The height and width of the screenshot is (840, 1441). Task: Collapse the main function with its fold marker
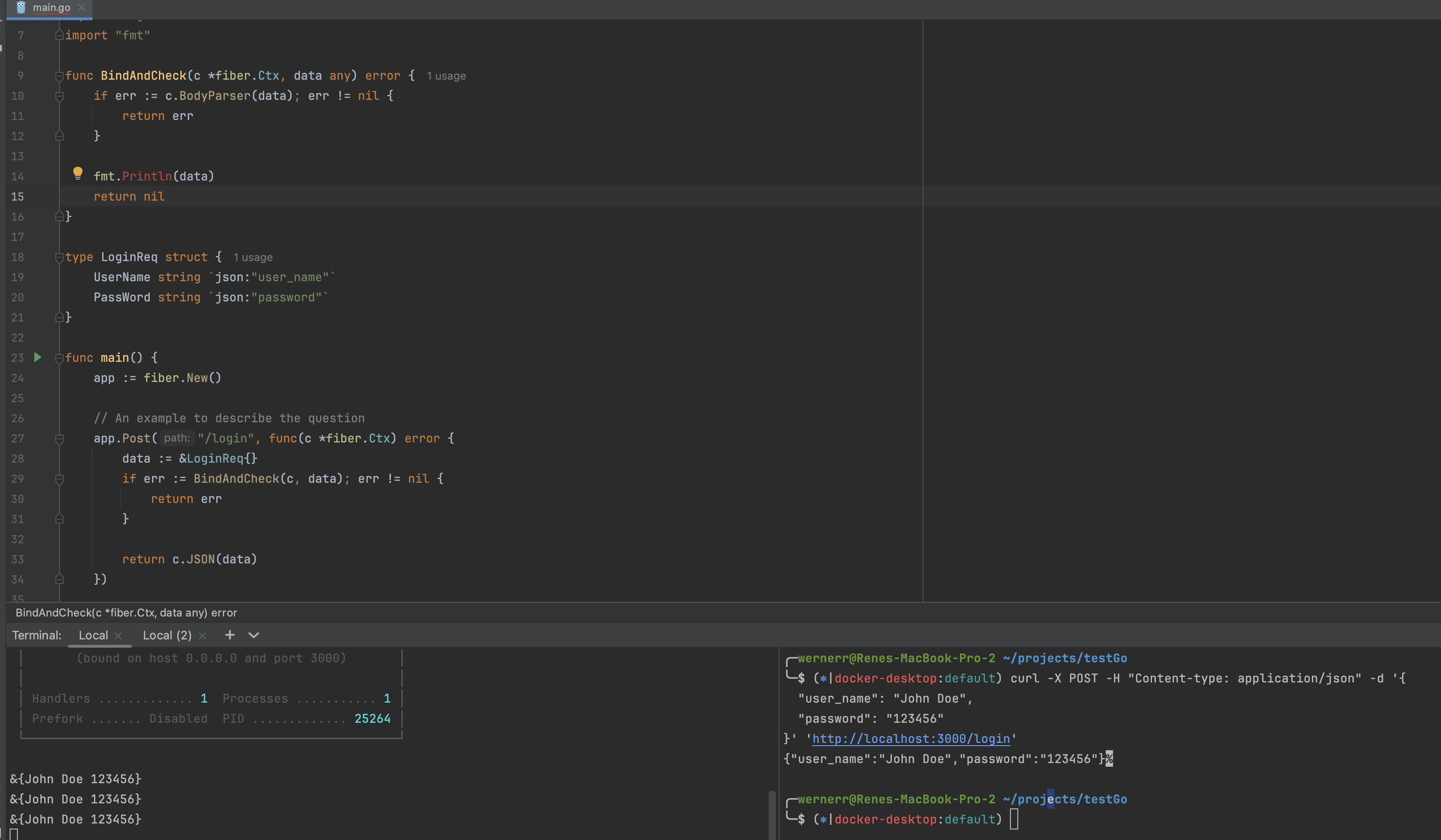coord(60,357)
